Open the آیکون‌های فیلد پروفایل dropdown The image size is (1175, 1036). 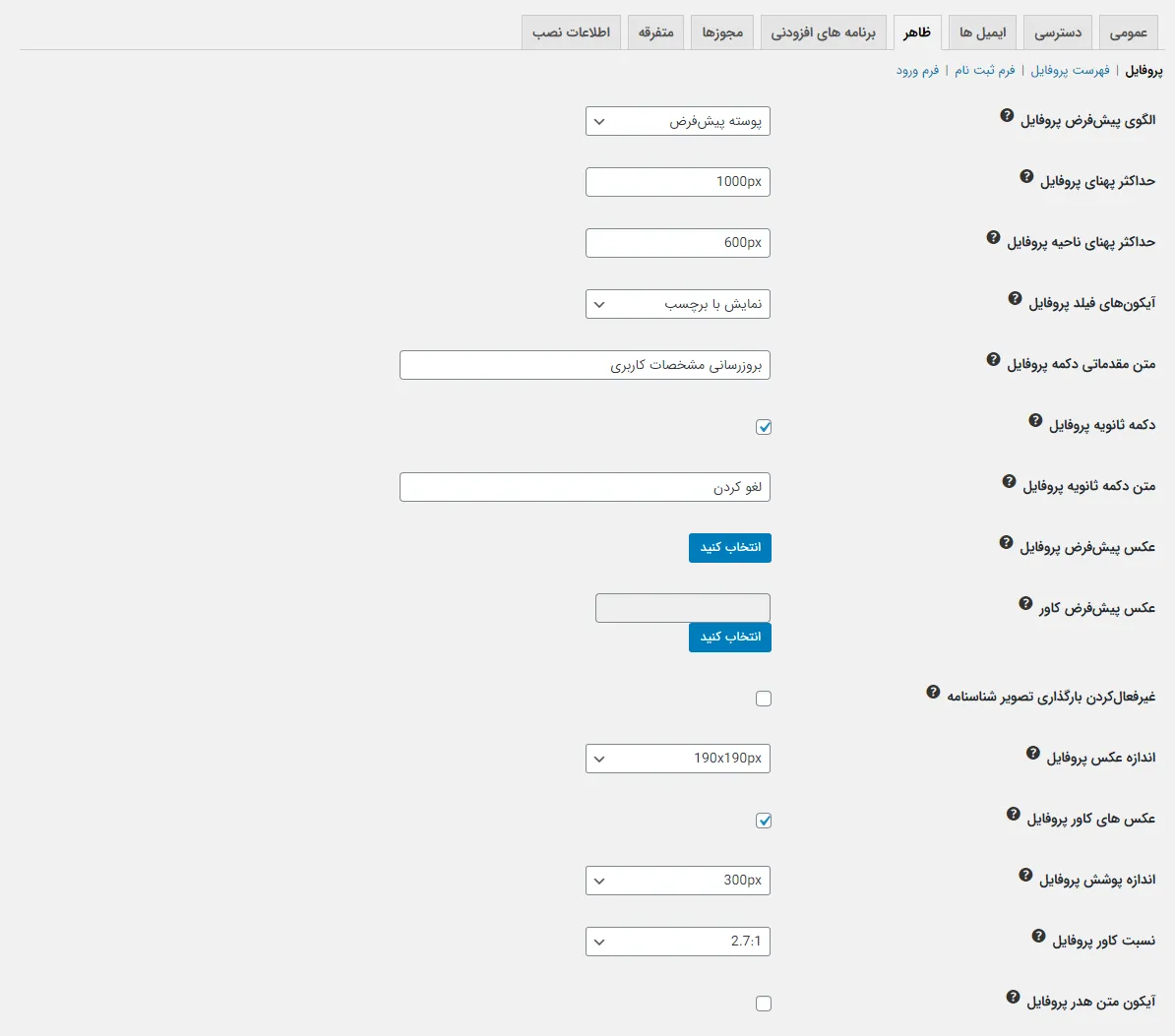677,304
